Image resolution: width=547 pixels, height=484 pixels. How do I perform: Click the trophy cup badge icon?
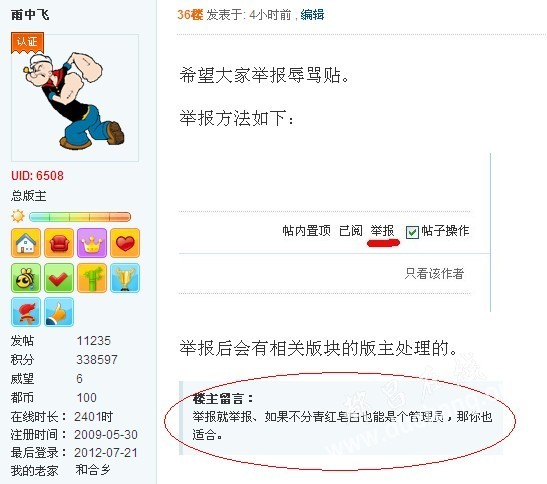click(125, 277)
